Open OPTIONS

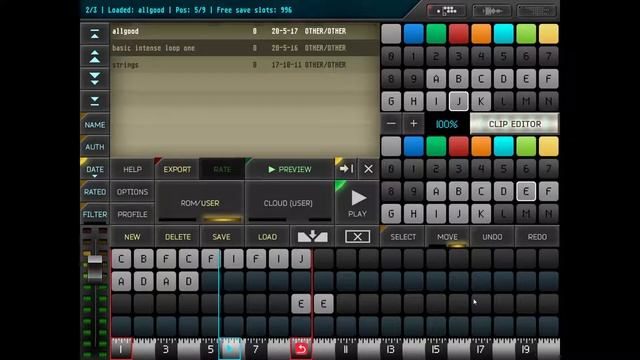click(x=132, y=191)
